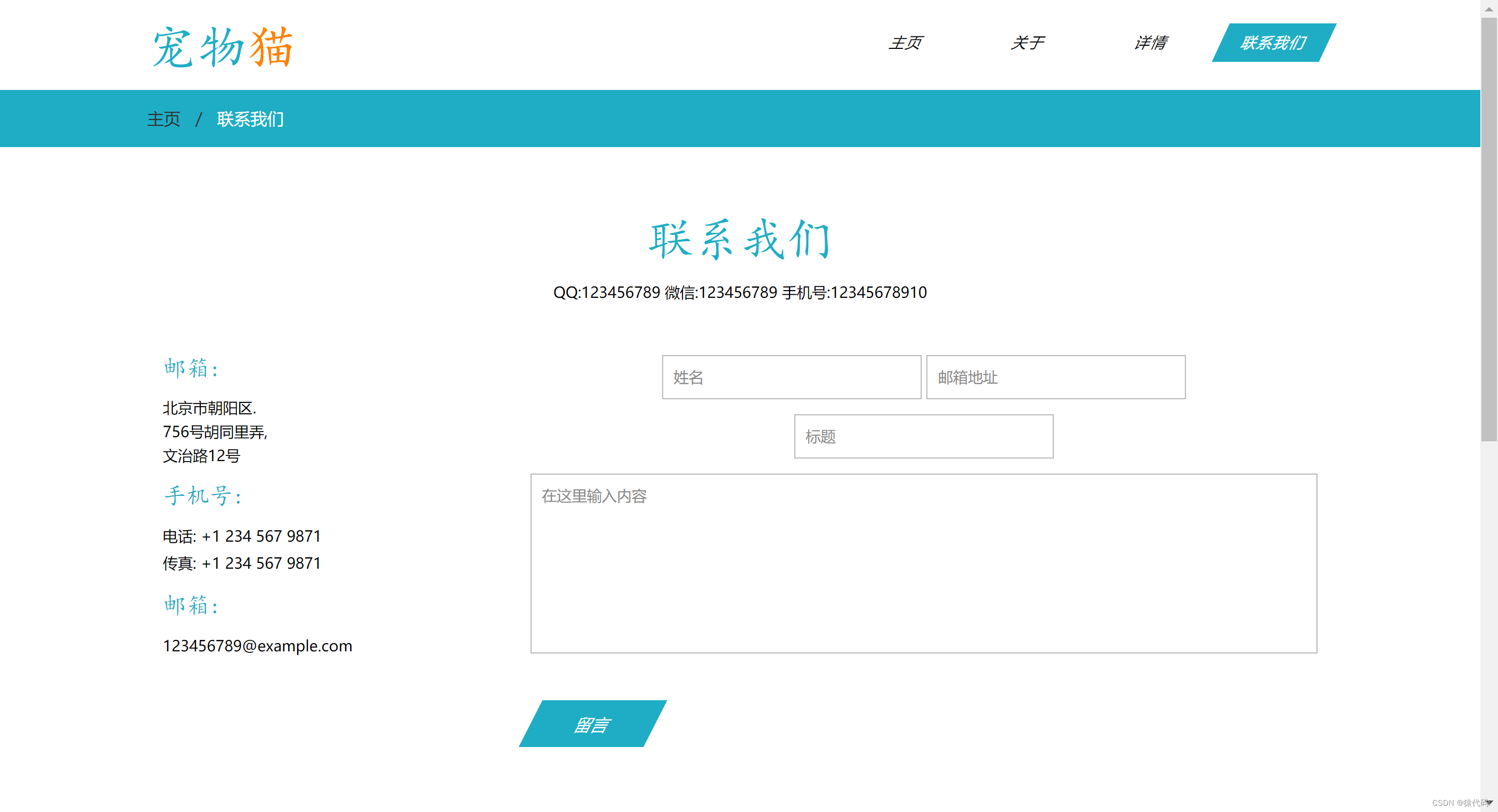Click the 宠物猫 site logo
Viewport: 1498px width, 812px height.
[x=222, y=46]
